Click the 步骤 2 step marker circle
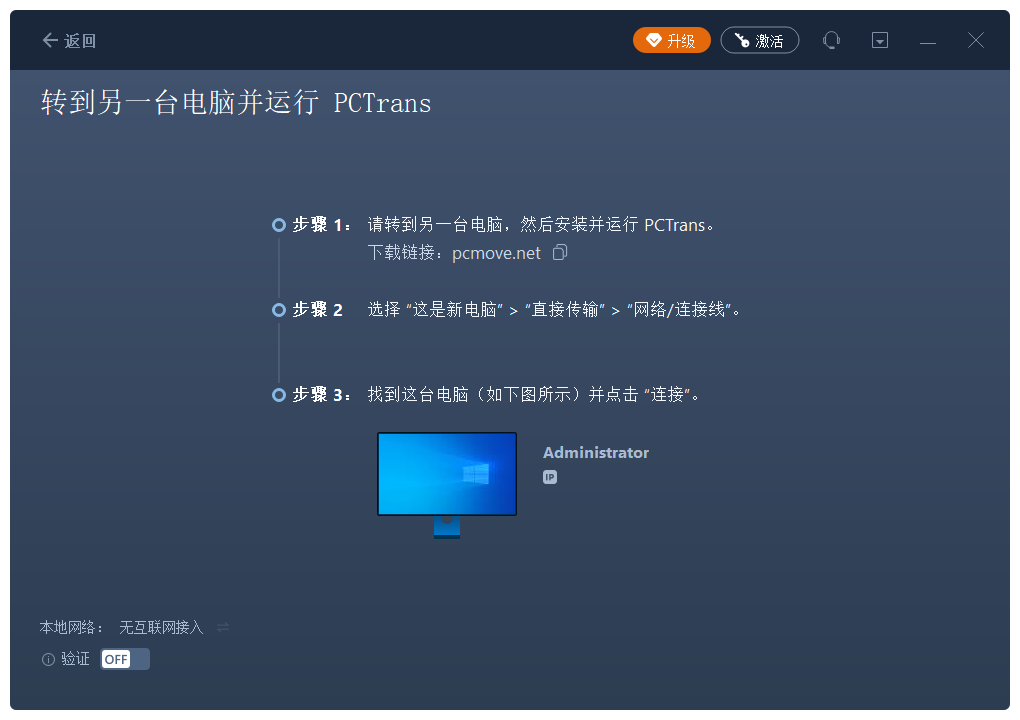Screen dimensions: 1020x720 tap(279, 310)
